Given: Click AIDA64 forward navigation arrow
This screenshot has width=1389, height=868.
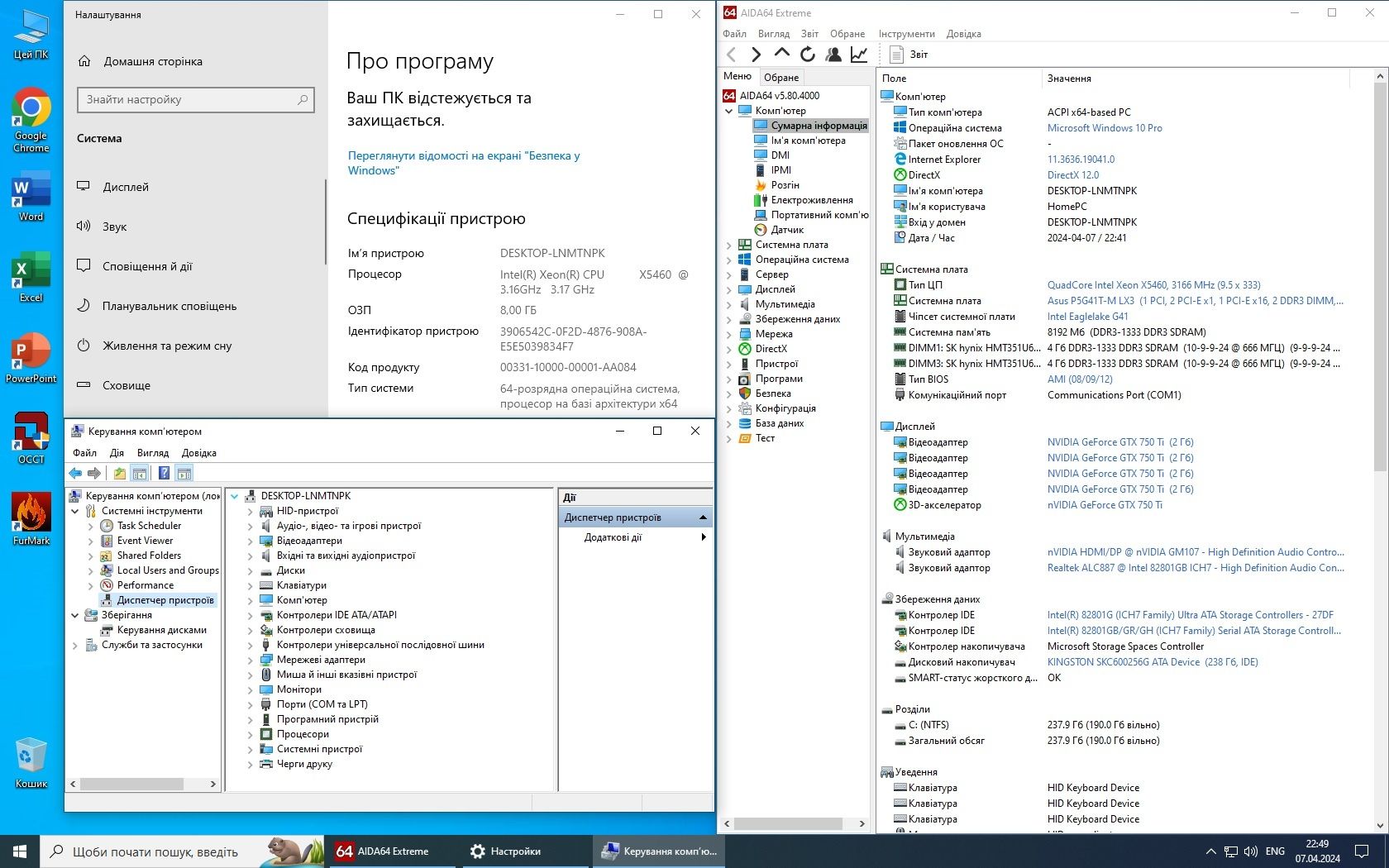Looking at the screenshot, I should pos(756,55).
